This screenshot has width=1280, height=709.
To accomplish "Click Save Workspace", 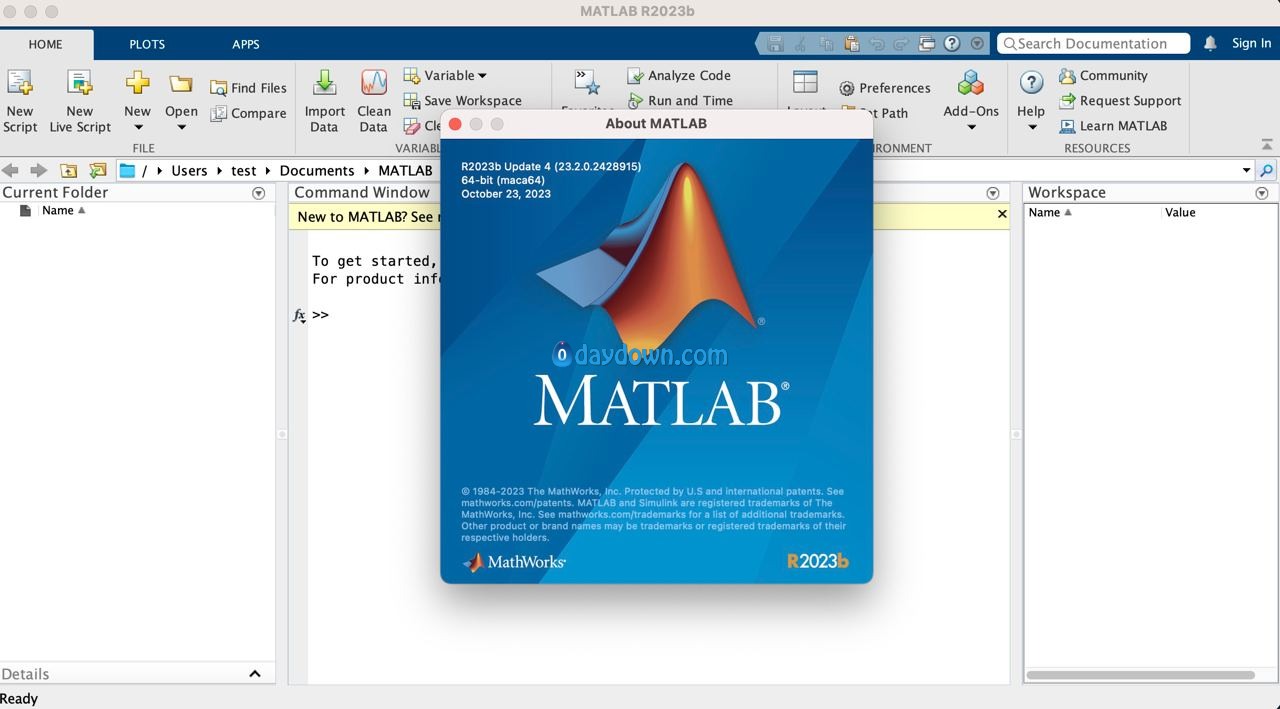I will (x=462, y=100).
